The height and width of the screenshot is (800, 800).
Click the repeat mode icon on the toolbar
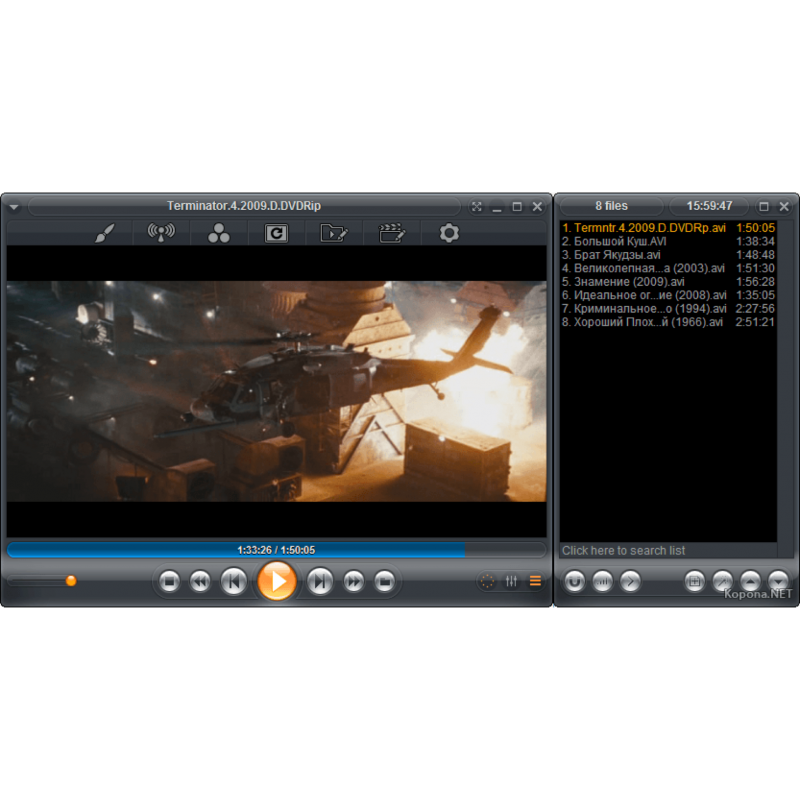point(276,233)
